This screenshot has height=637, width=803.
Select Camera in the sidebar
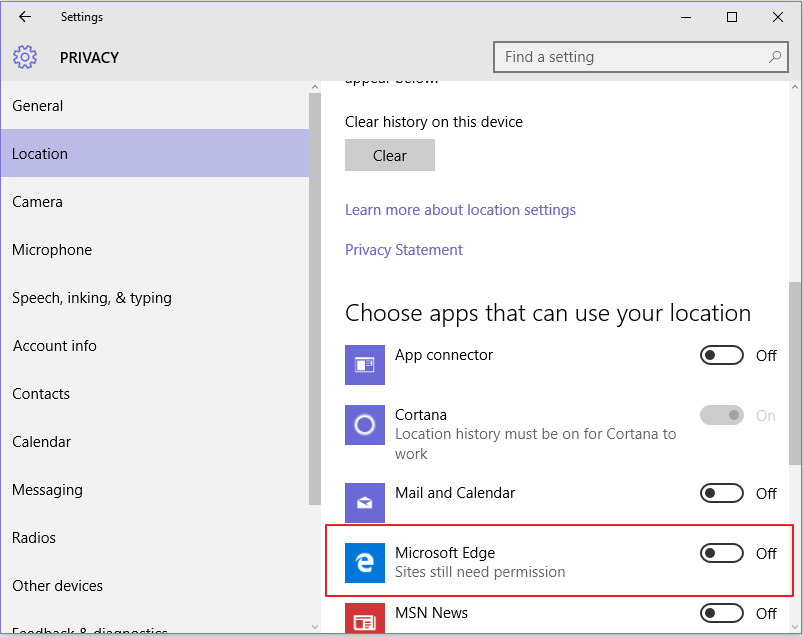(x=37, y=201)
